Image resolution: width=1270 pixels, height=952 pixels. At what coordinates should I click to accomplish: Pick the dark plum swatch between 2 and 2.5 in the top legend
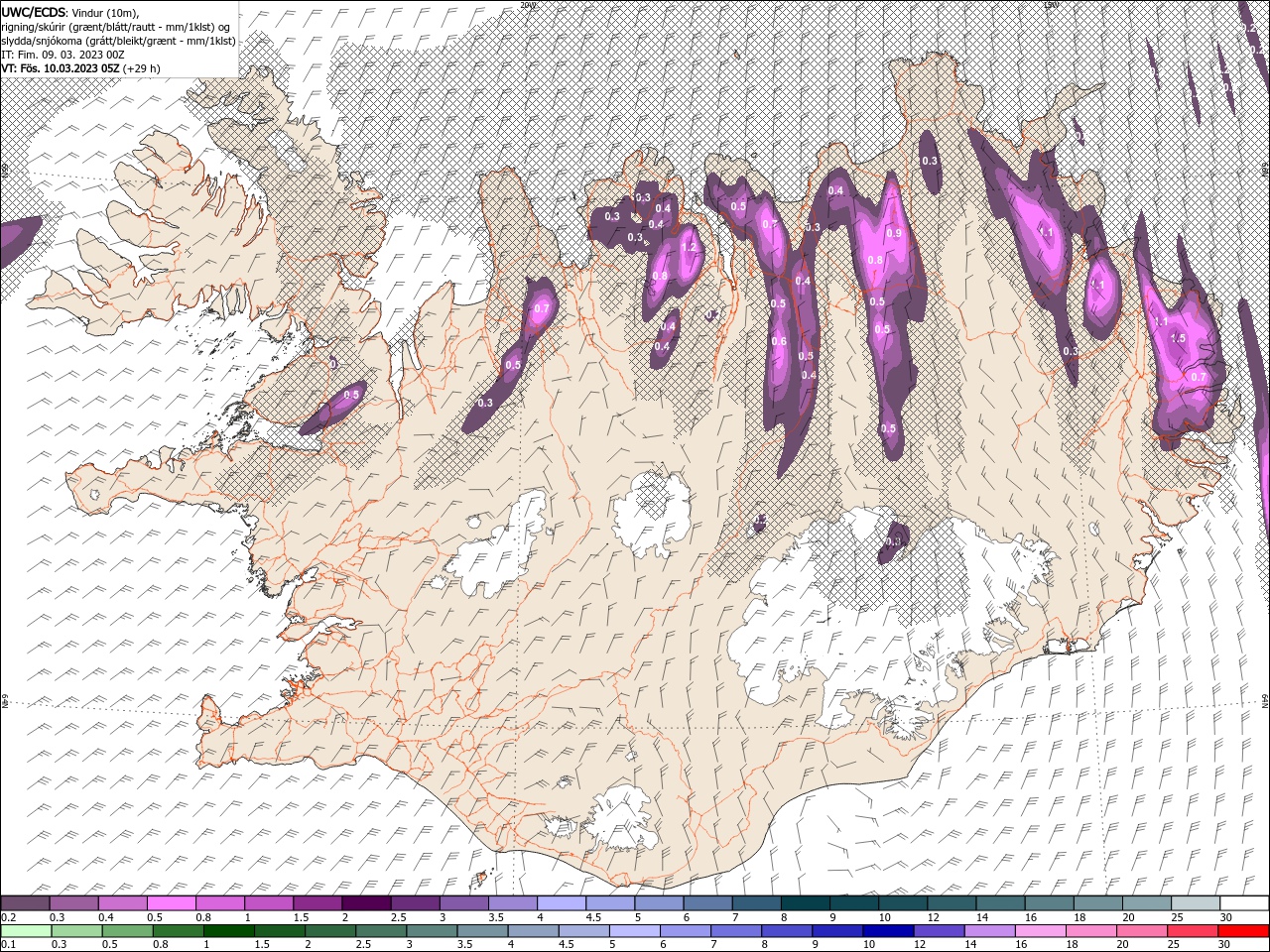(366, 903)
